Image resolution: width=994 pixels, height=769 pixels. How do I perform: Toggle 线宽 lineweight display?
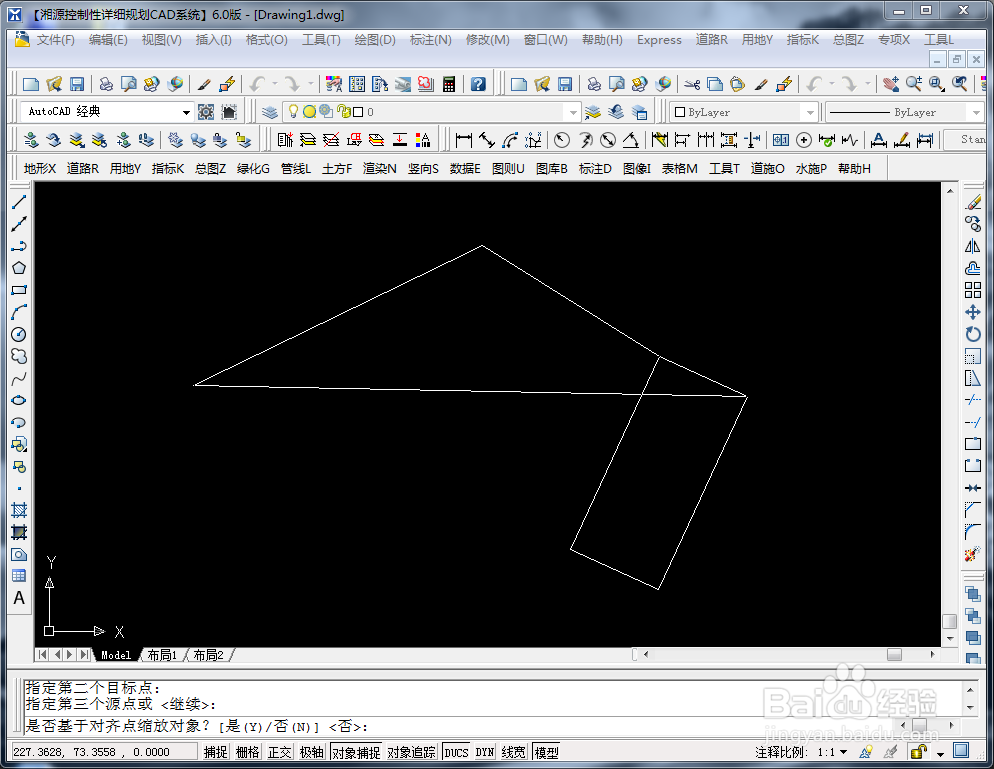513,752
